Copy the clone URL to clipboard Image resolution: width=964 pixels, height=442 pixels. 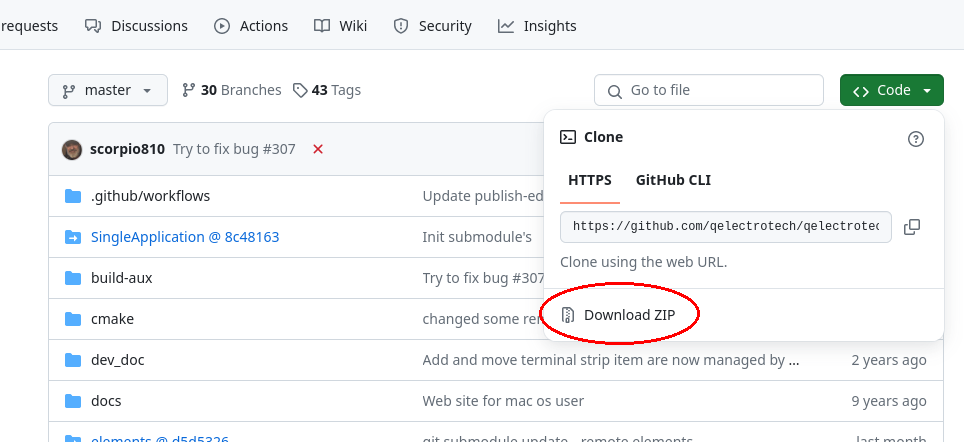tap(911, 227)
